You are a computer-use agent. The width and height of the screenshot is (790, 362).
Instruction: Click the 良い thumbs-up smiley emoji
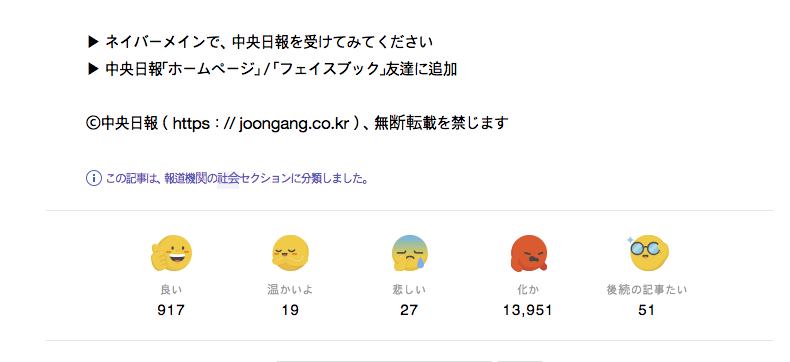pyautogui.click(x=171, y=254)
